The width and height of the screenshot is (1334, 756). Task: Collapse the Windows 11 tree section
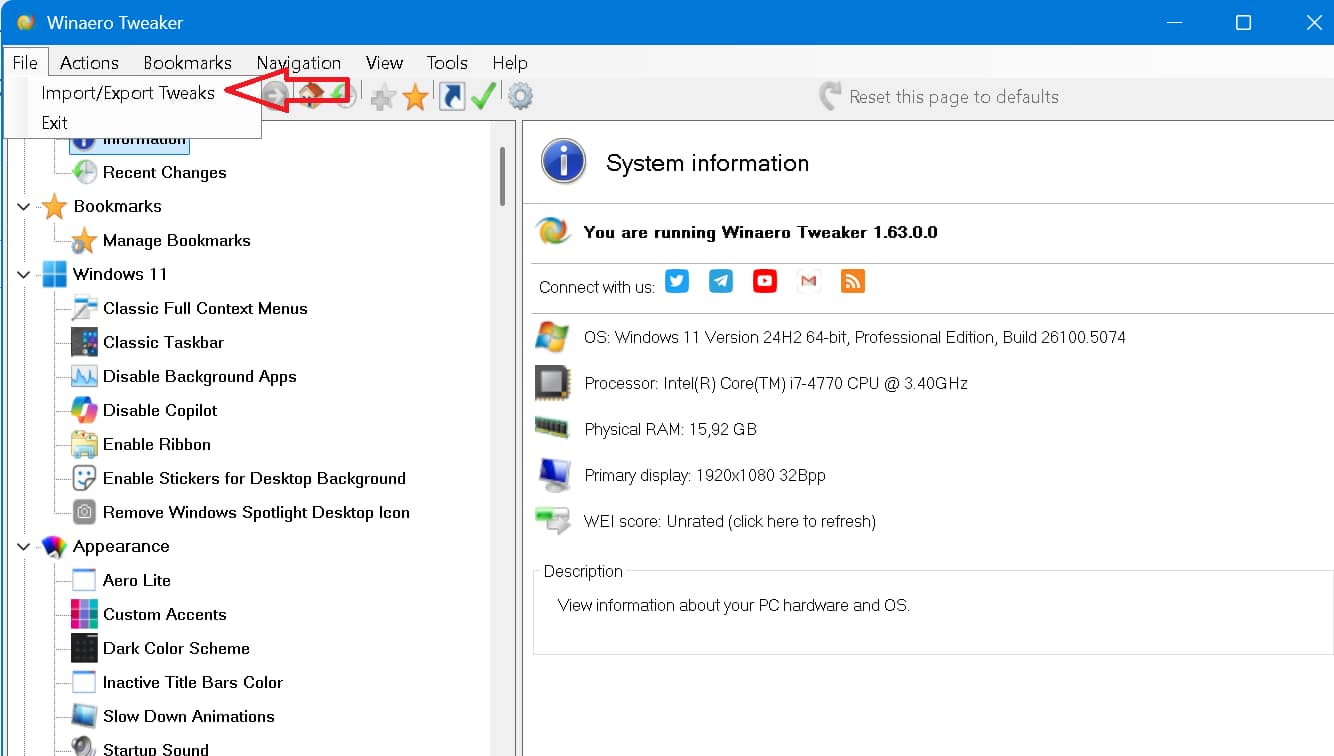click(x=24, y=275)
